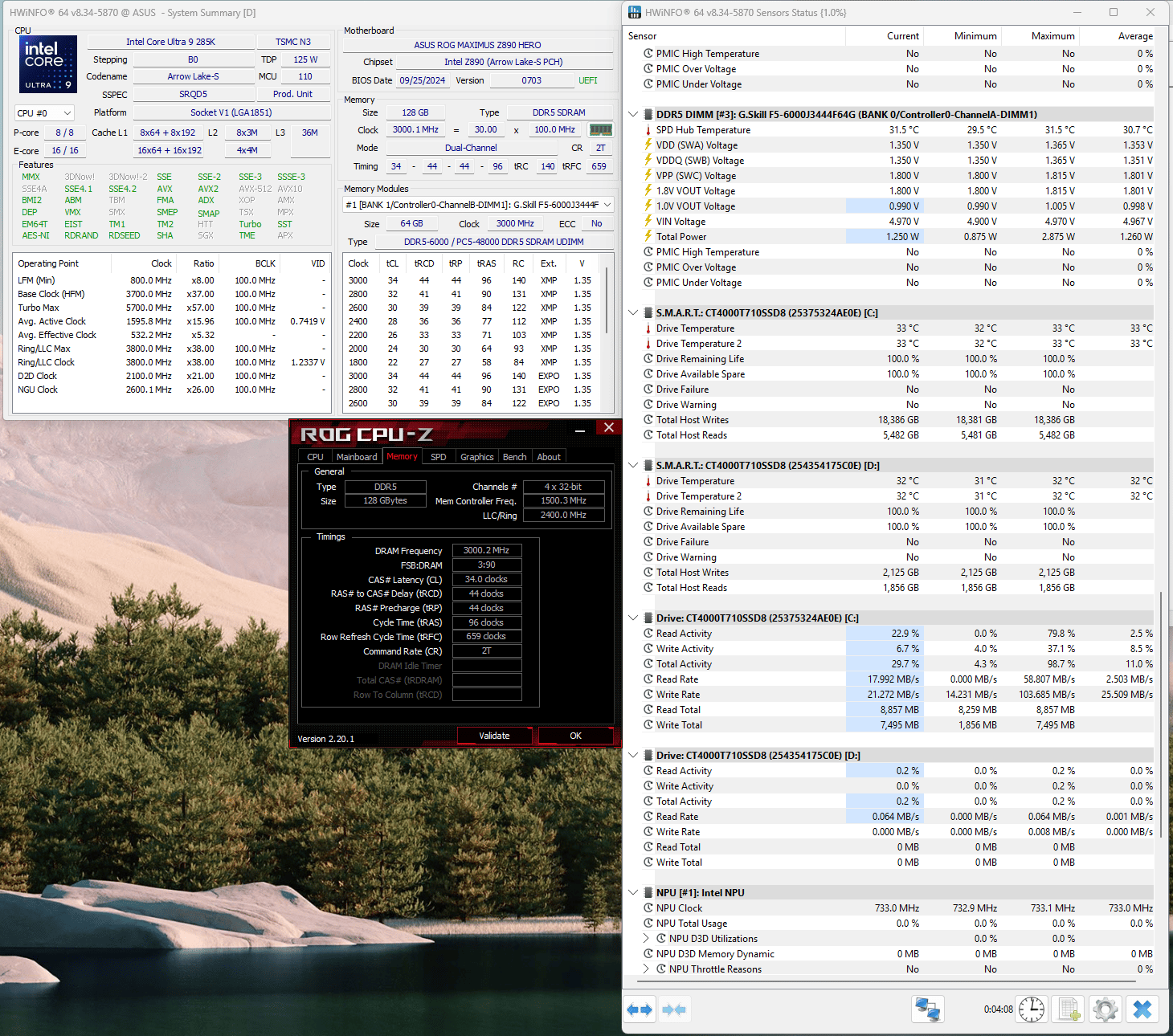1173x1036 pixels.
Task: Collapse the NPU [#1]: Intel NPU group
Action: click(x=633, y=893)
